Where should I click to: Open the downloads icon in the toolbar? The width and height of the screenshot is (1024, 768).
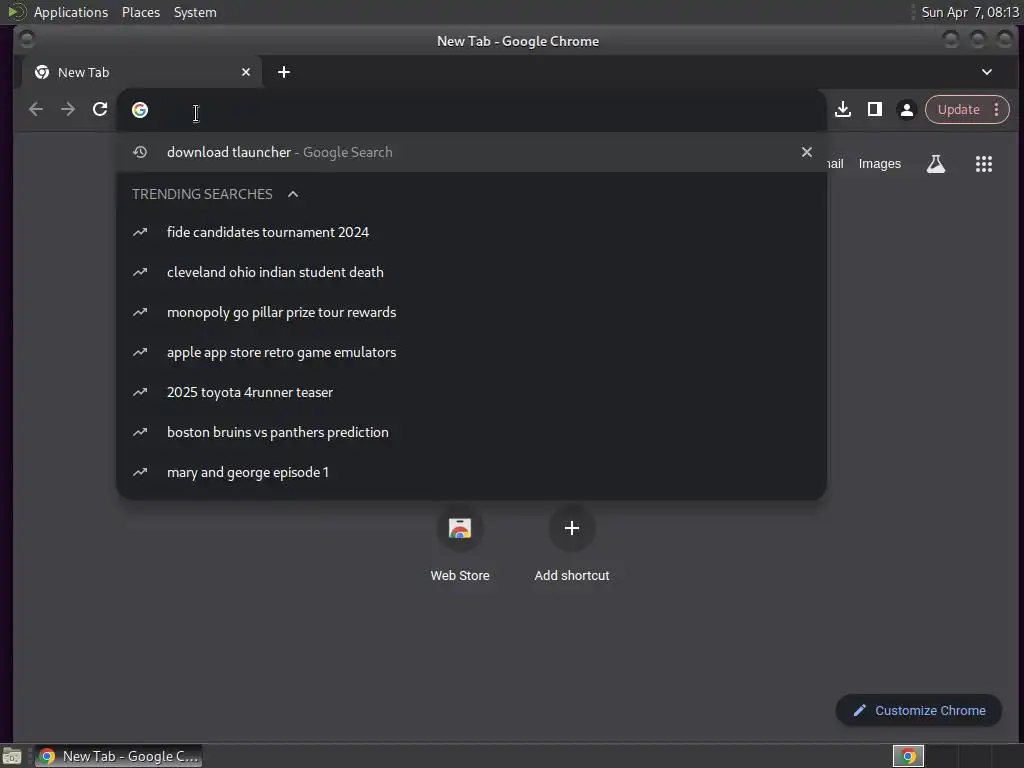(843, 109)
